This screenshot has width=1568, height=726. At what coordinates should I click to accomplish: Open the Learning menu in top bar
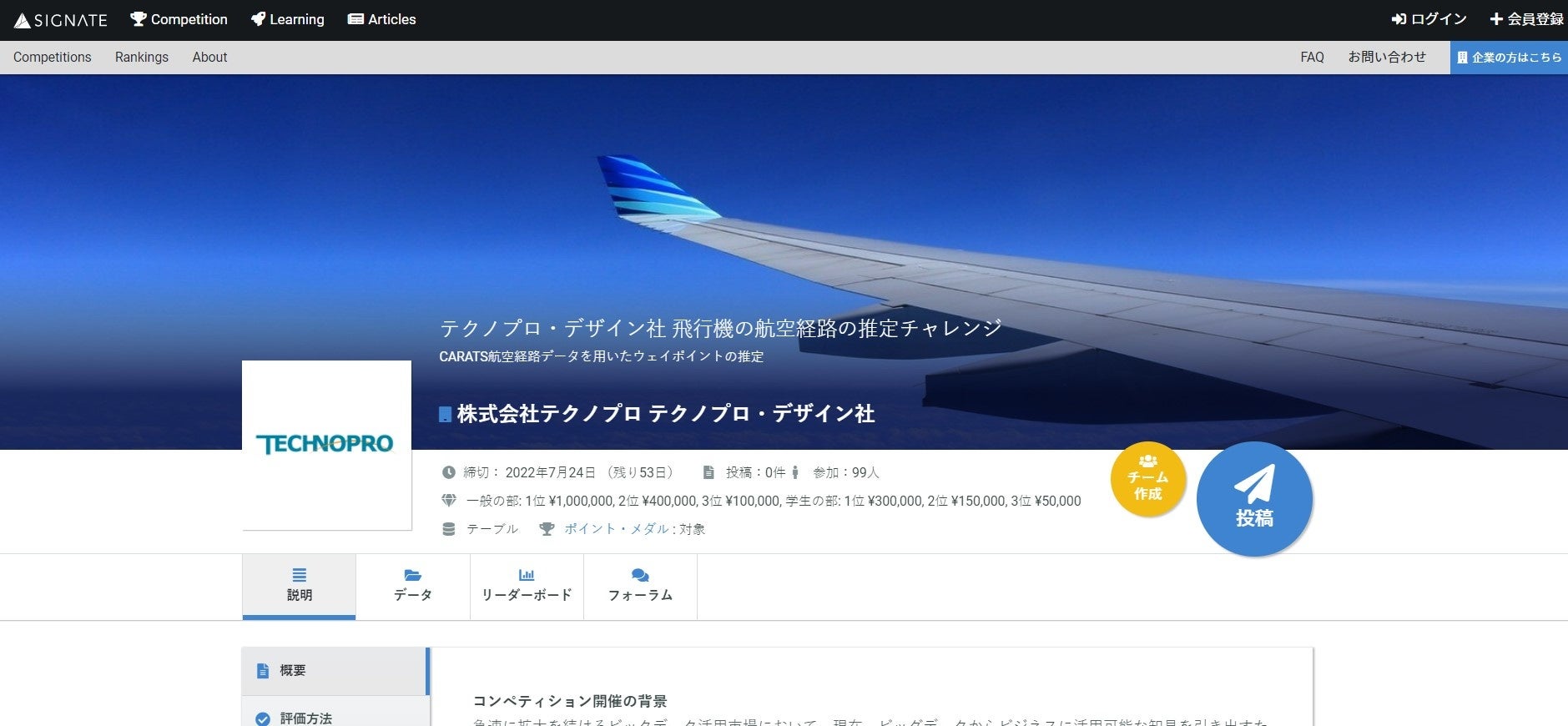(288, 19)
